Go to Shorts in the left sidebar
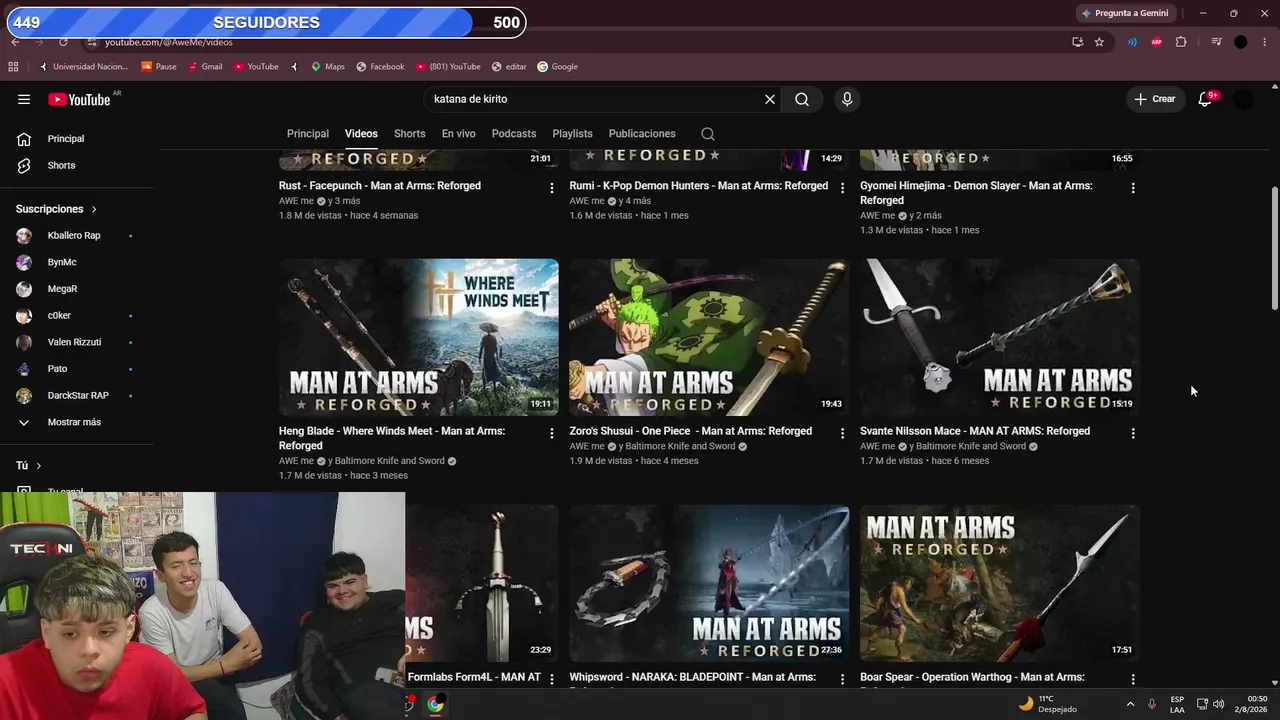The height and width of the screenshot is (720, 1280). pyautogui.click(x=62, y=166)
